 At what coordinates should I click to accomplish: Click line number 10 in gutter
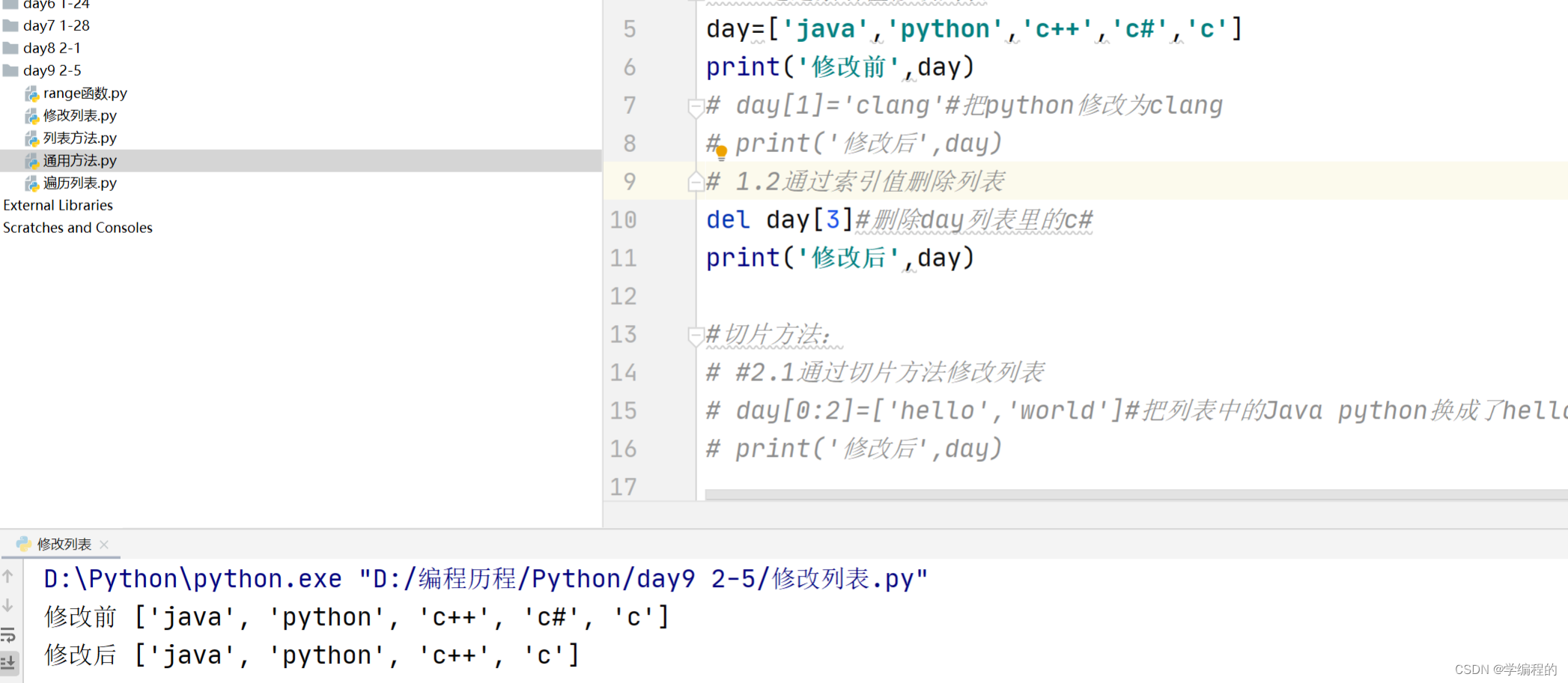coord(623,220)
